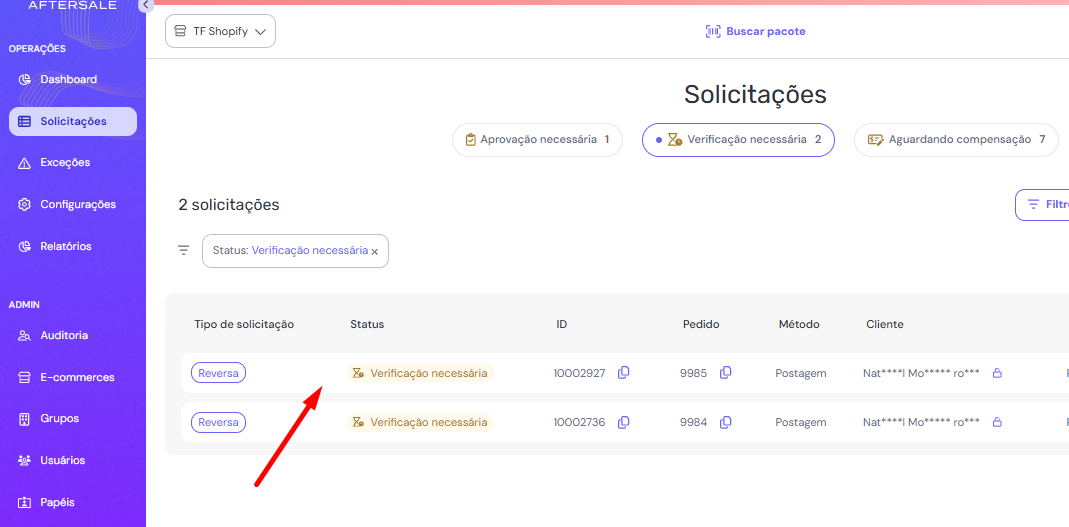
Task: Open Dashboard from the sidebar
Action: click(x=68, y=79)
